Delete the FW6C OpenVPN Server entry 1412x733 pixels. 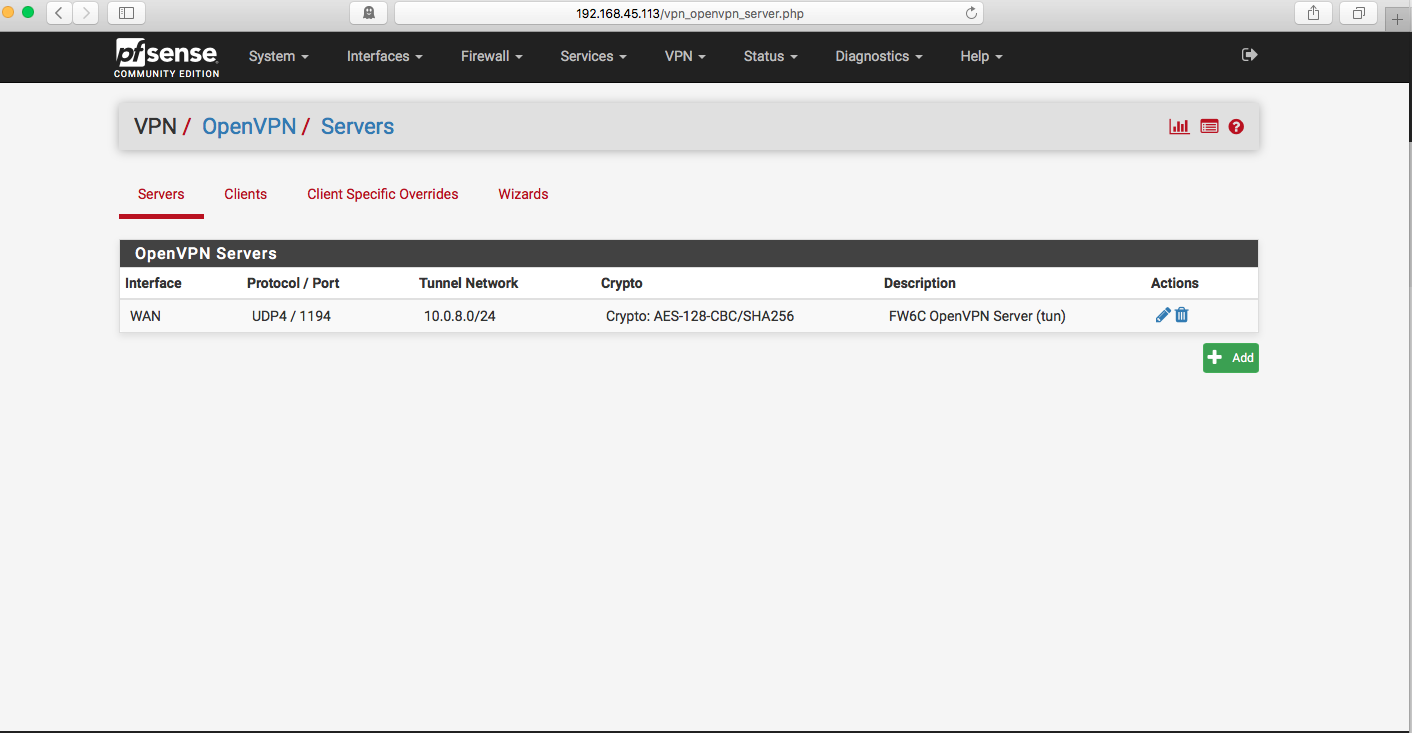click(1181, 315)
